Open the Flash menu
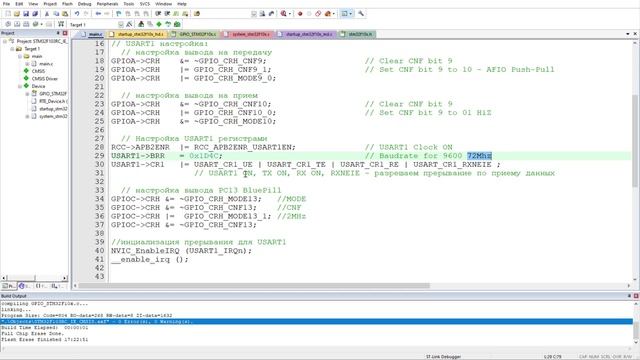The width and height of the screenshot is (640, 360). pos(67,4)
